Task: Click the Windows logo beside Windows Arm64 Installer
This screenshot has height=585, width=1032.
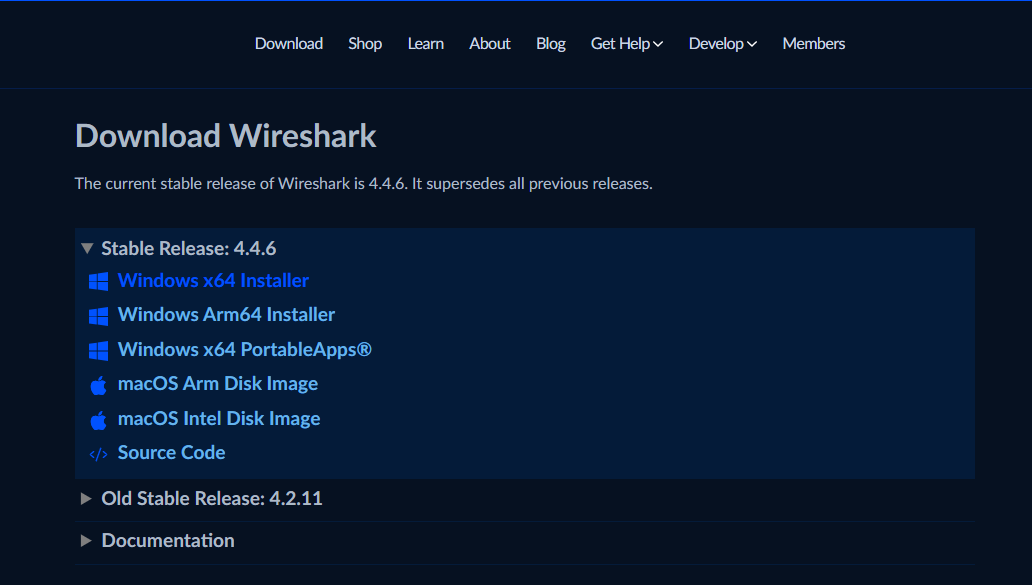Action: pyautogui.click(x=98, y=316)
